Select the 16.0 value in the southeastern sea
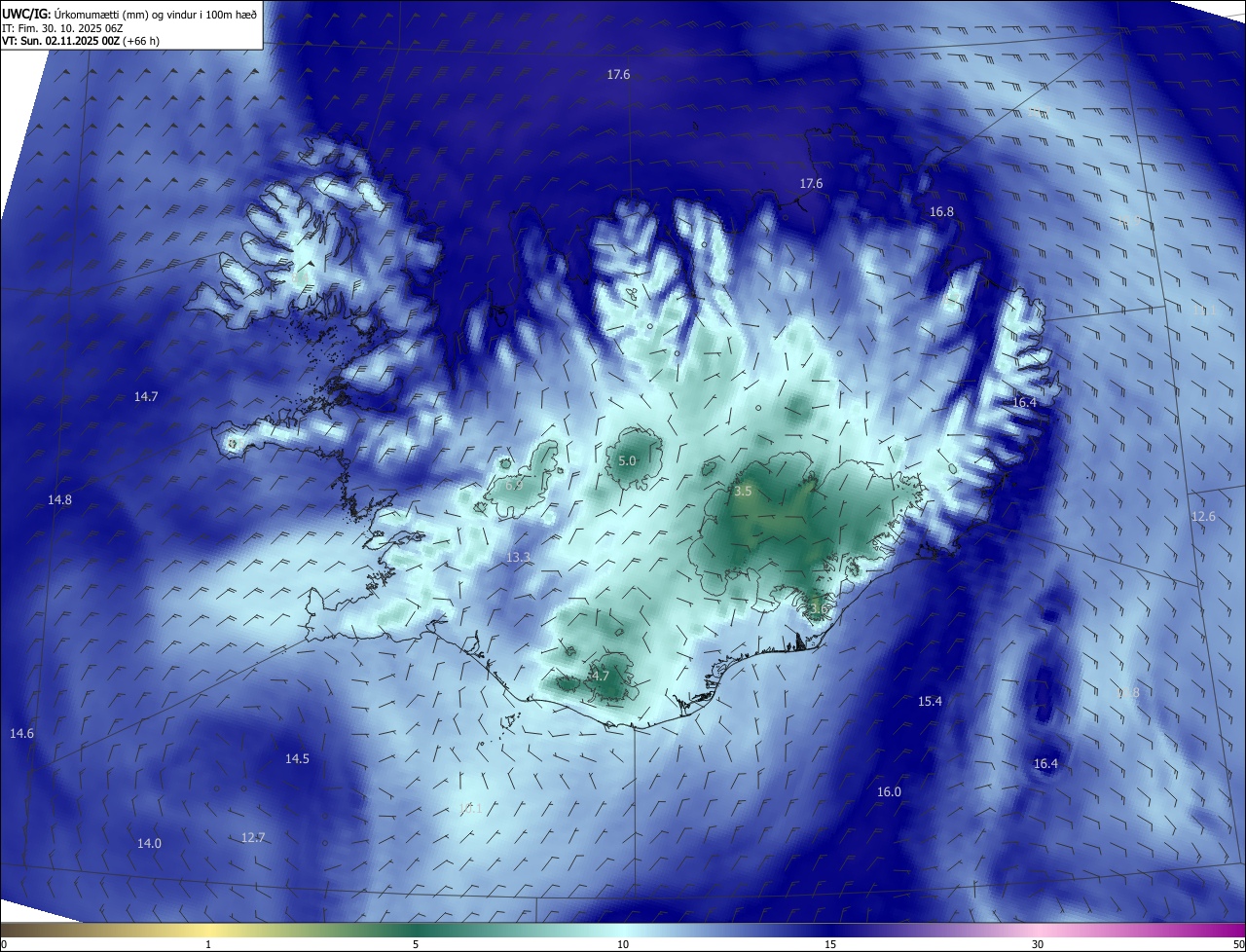The image size is (1246, 952). coord(889,791)
